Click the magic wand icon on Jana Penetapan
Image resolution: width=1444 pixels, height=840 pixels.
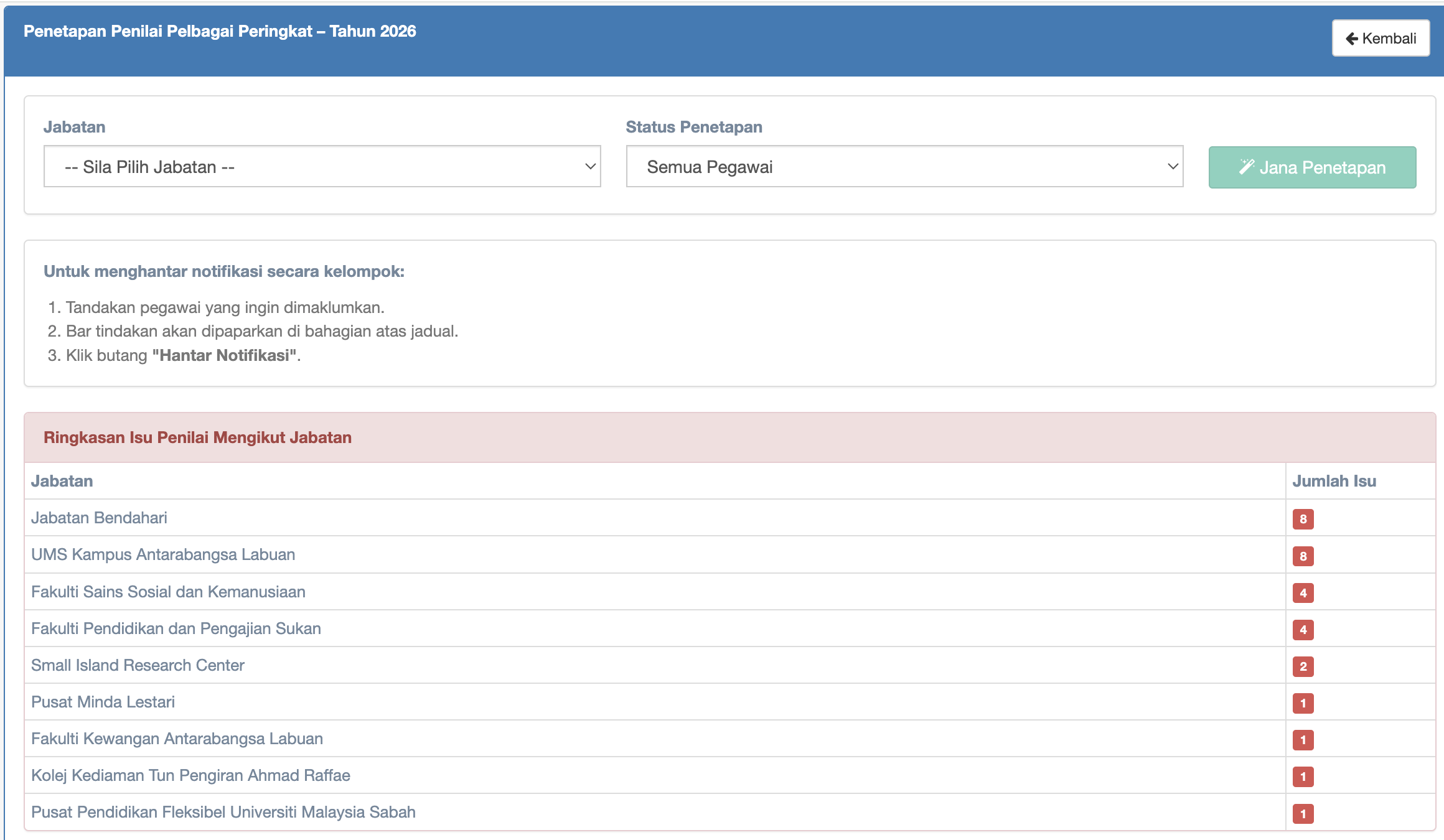[1246, 167]
